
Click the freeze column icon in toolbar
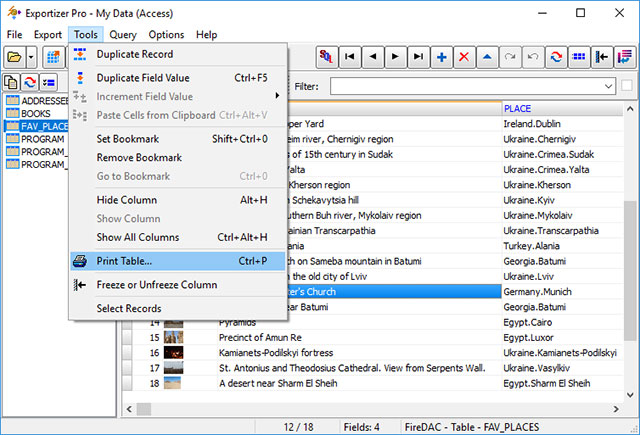[602, 57]
